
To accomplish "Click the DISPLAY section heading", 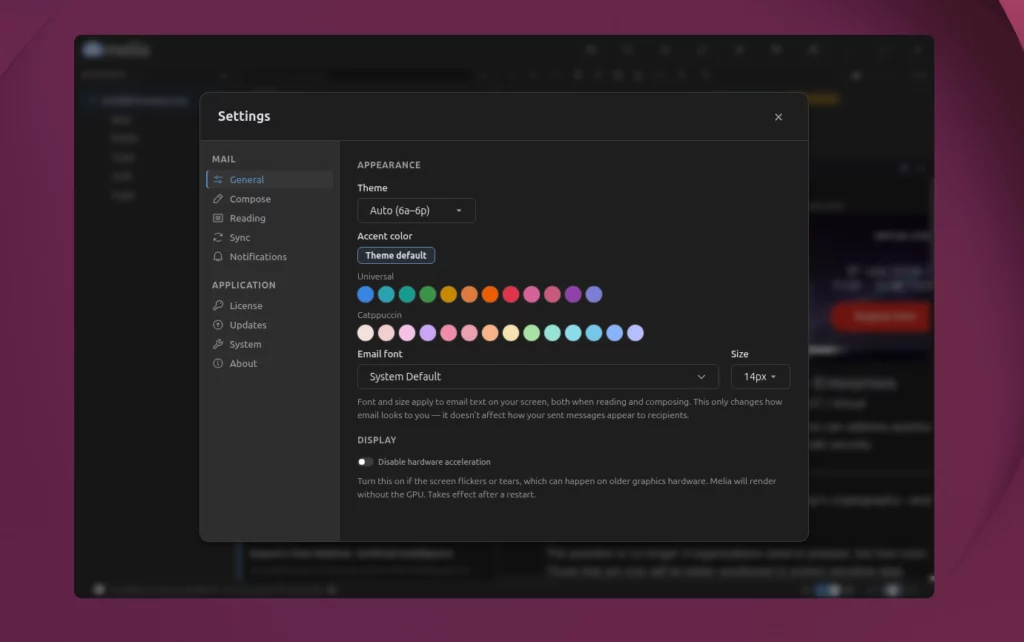I will (x=377, y=440).
